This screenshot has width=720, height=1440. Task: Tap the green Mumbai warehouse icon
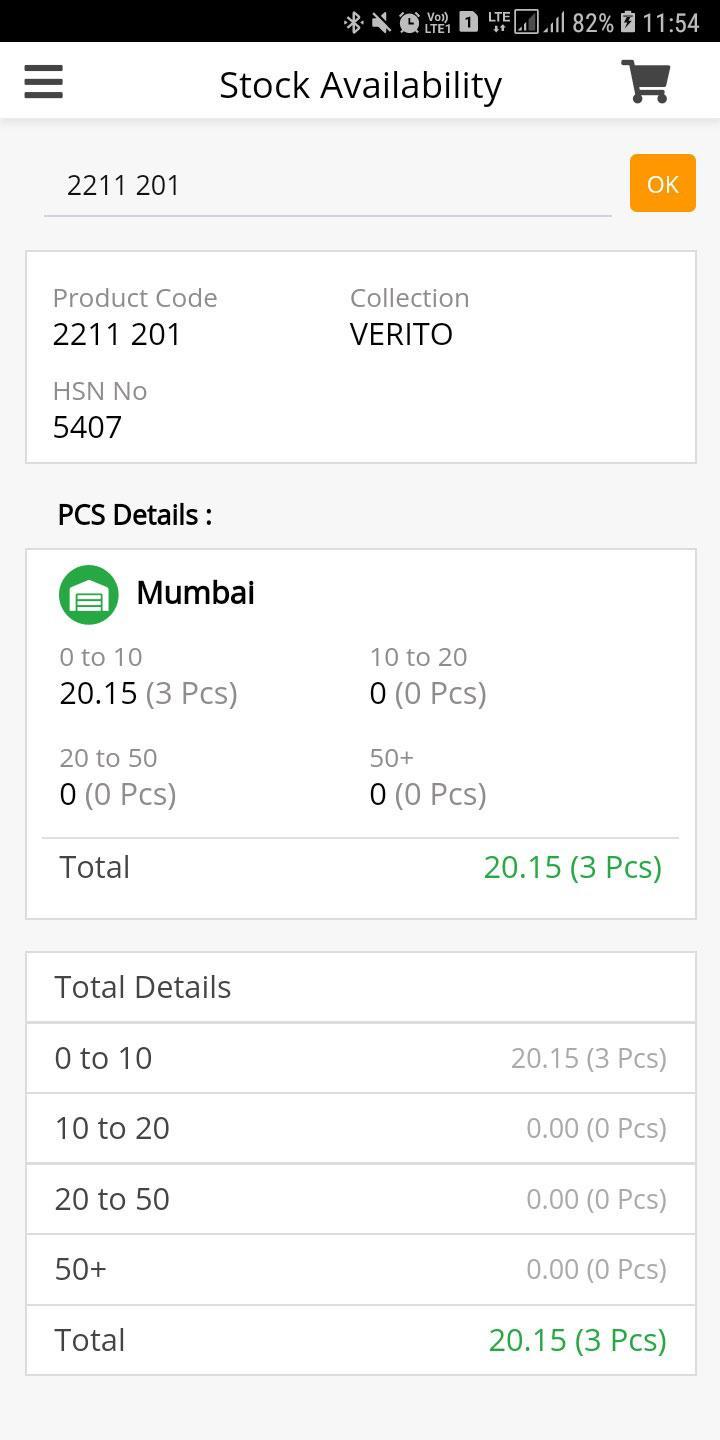89,595
